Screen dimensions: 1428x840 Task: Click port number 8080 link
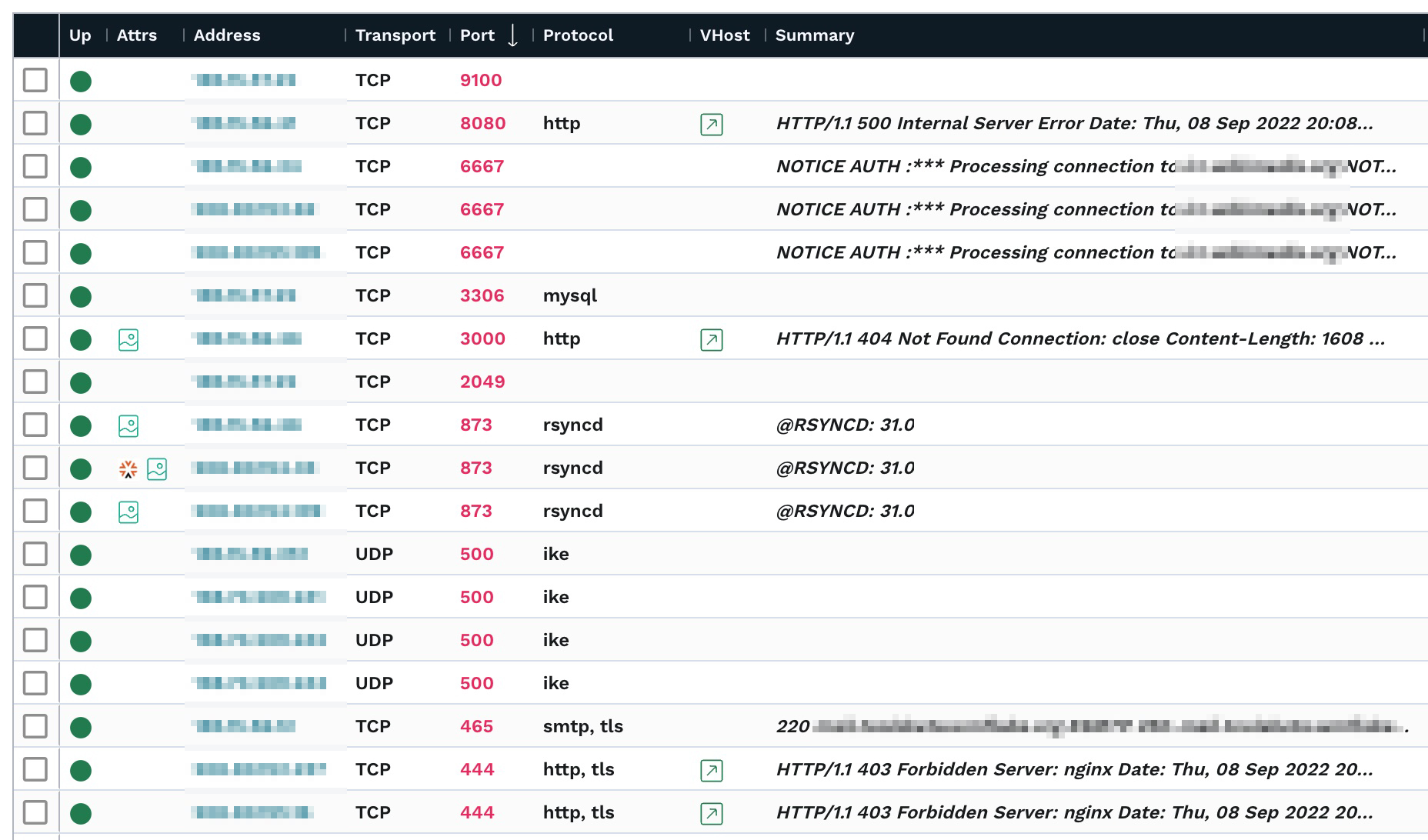pyautogui.click(x=482, y=123)
